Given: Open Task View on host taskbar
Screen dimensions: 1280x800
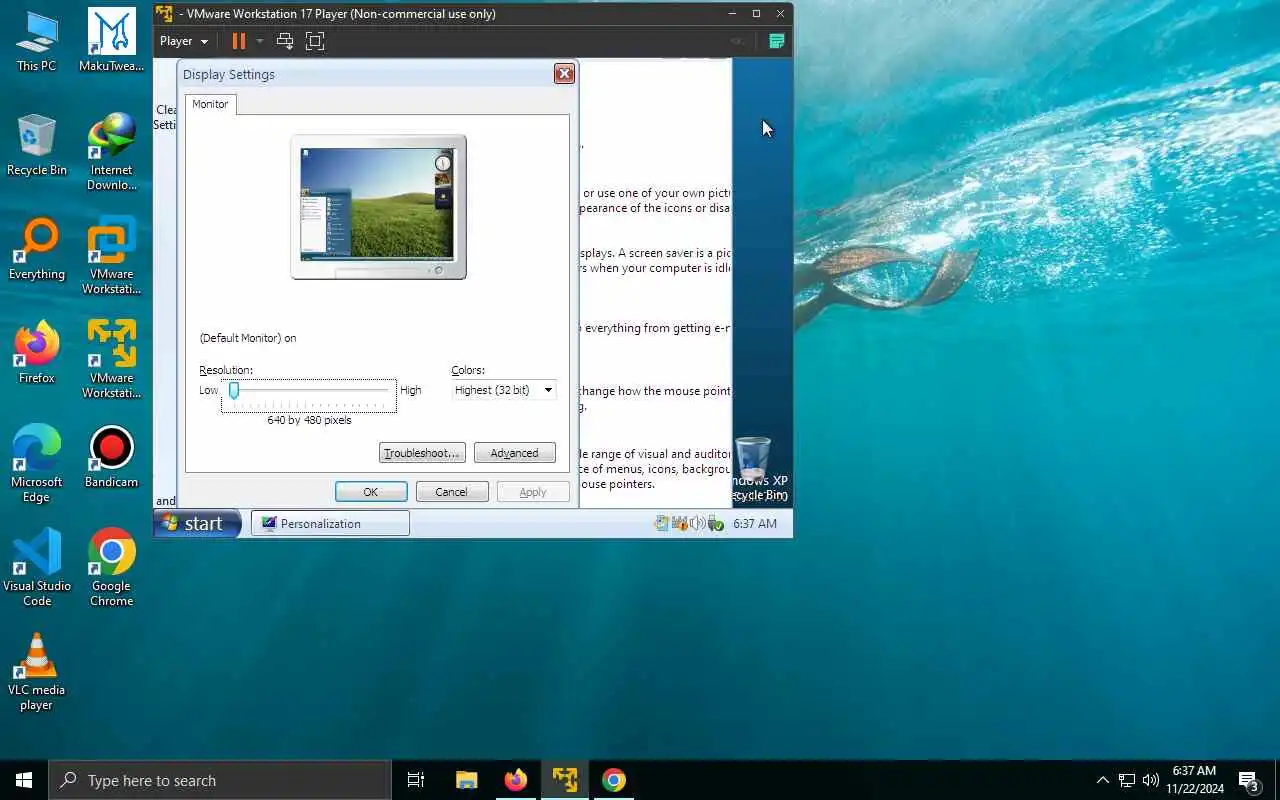Looking at the screenshot, I should tap(416, 780).
